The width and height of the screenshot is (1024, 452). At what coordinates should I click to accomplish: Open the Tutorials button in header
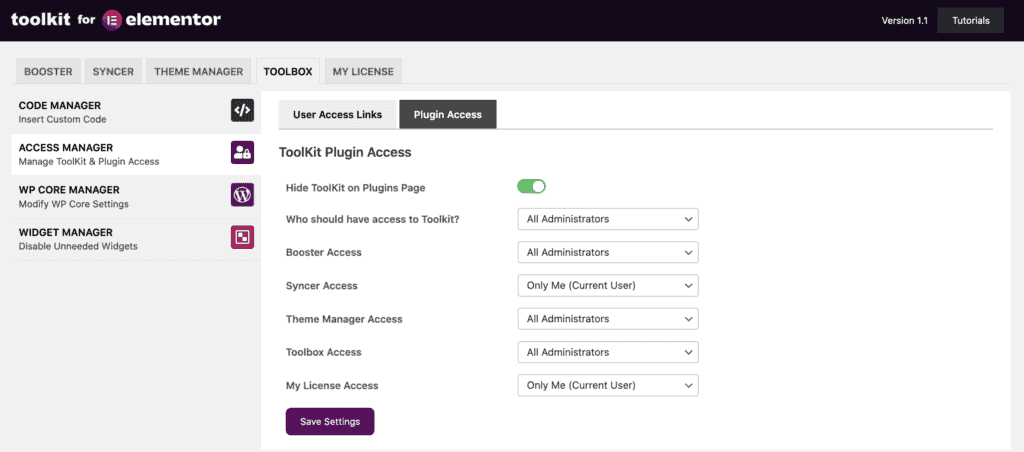tap(970, 20)
